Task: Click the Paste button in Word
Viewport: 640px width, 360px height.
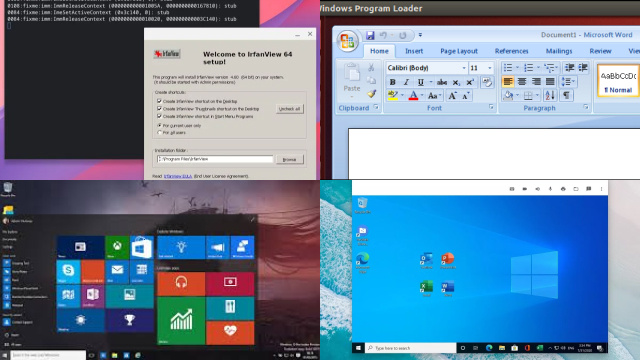Action: click(351, 80)
